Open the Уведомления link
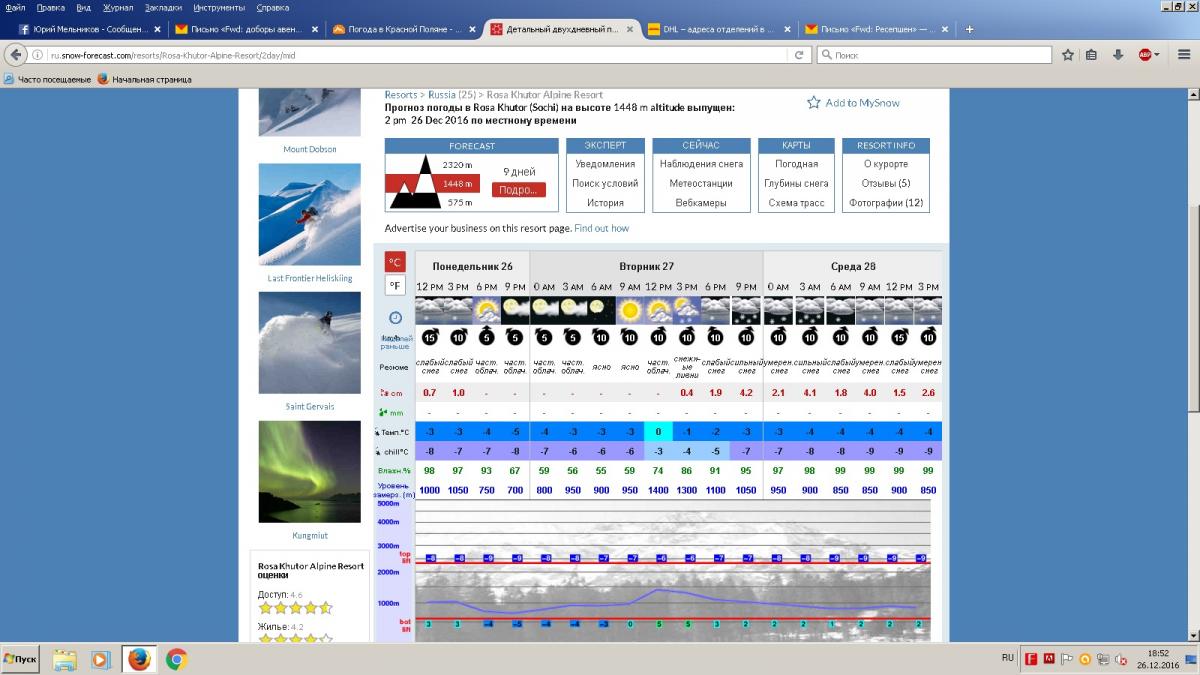This screenshot has height=675, width=1200. (x=605, y=164)
